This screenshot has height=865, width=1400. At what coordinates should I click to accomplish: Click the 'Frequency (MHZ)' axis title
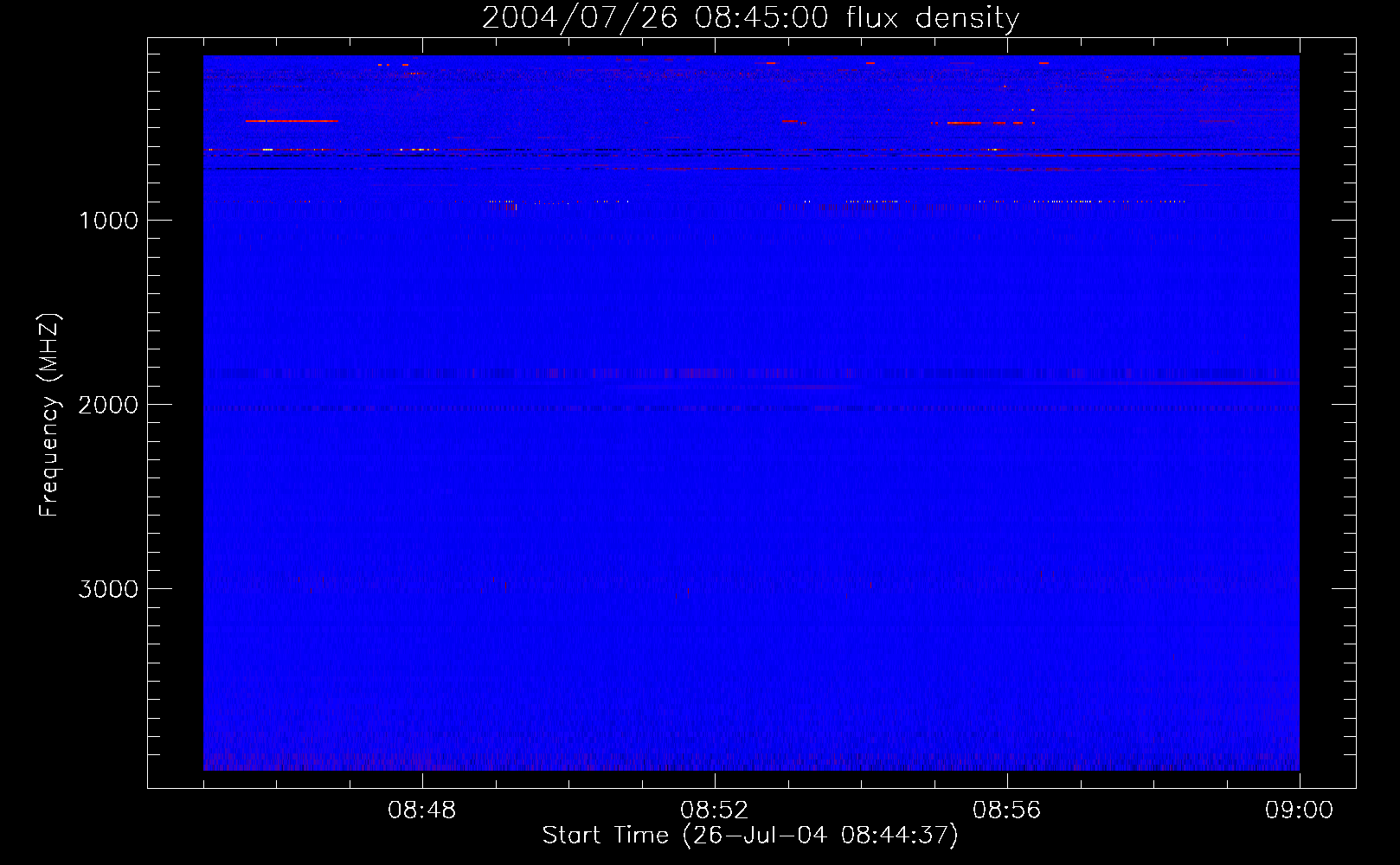[49, 415]
